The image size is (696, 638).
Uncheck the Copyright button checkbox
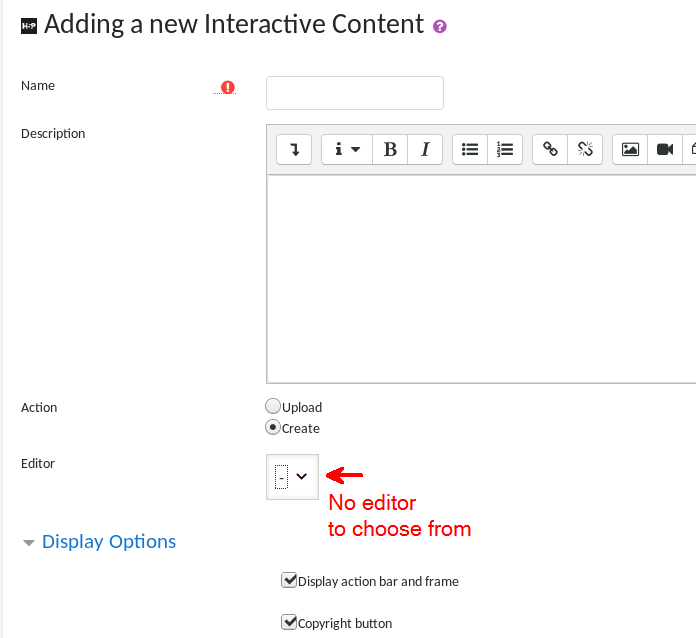[289, 622]
